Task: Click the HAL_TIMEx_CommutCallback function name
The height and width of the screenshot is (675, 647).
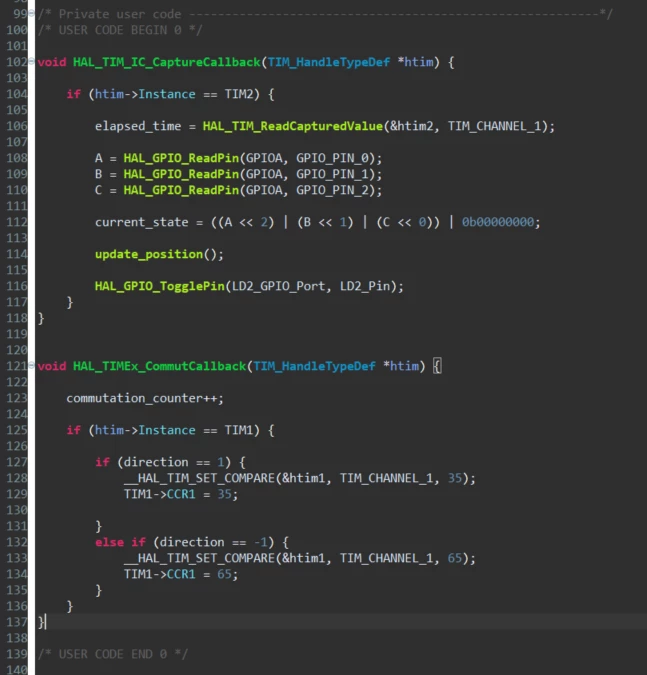Action: (x=159, y=366)
